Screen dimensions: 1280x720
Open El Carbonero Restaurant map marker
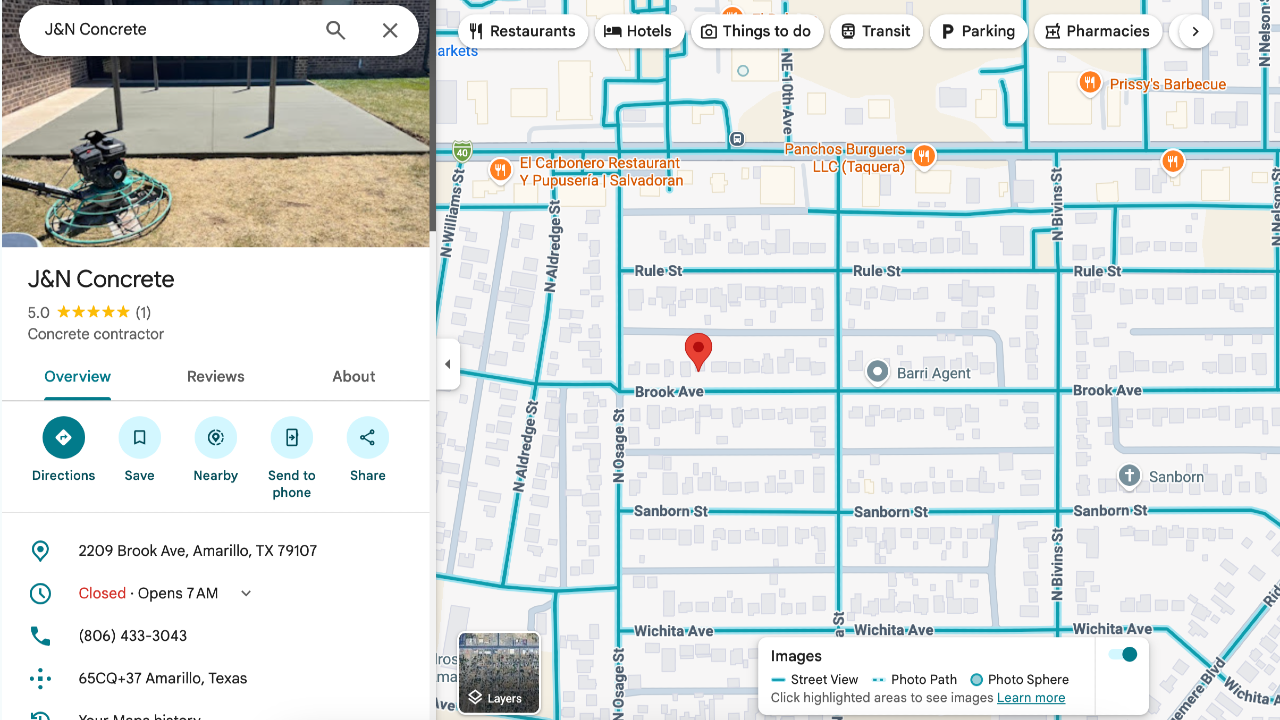click(x=501, y=170)
